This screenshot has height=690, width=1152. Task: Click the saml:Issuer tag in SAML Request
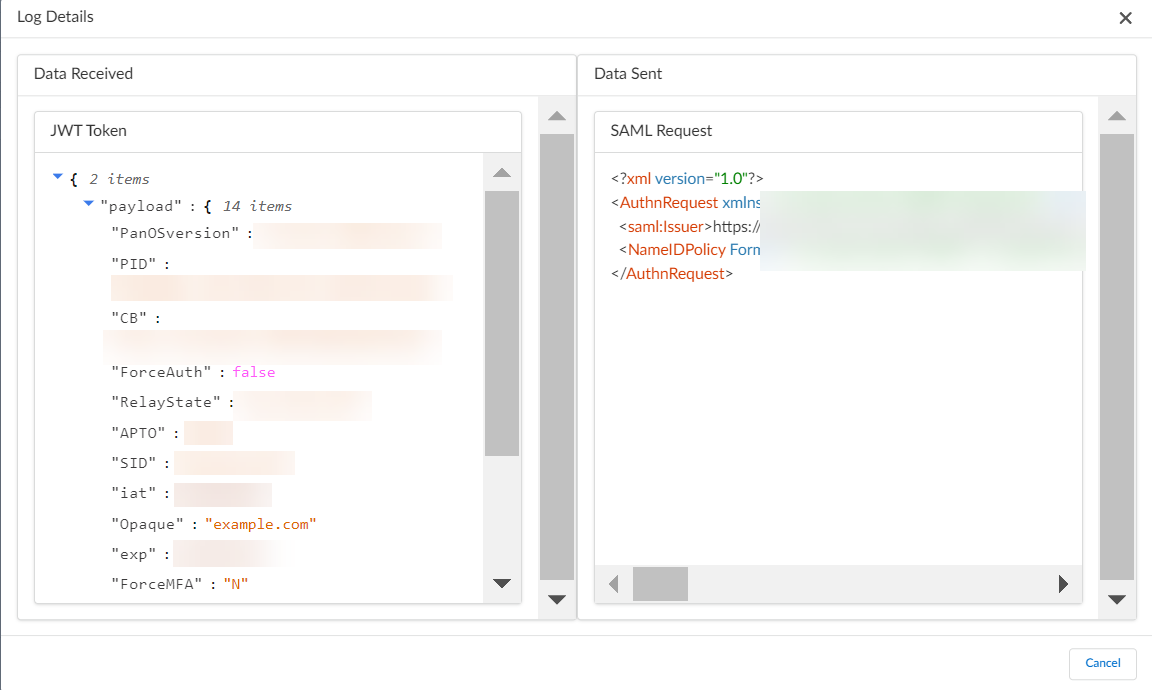click(665, 227)
